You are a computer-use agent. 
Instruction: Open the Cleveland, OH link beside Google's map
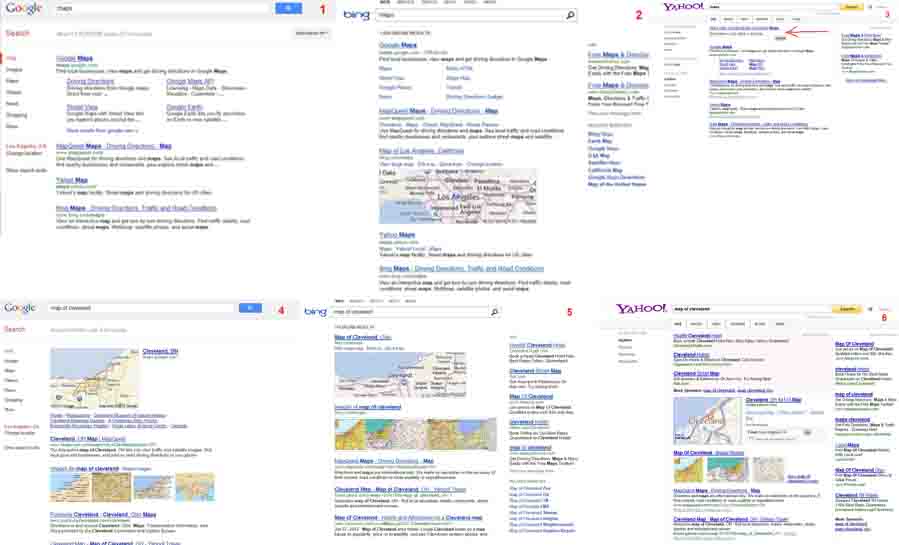160,351
